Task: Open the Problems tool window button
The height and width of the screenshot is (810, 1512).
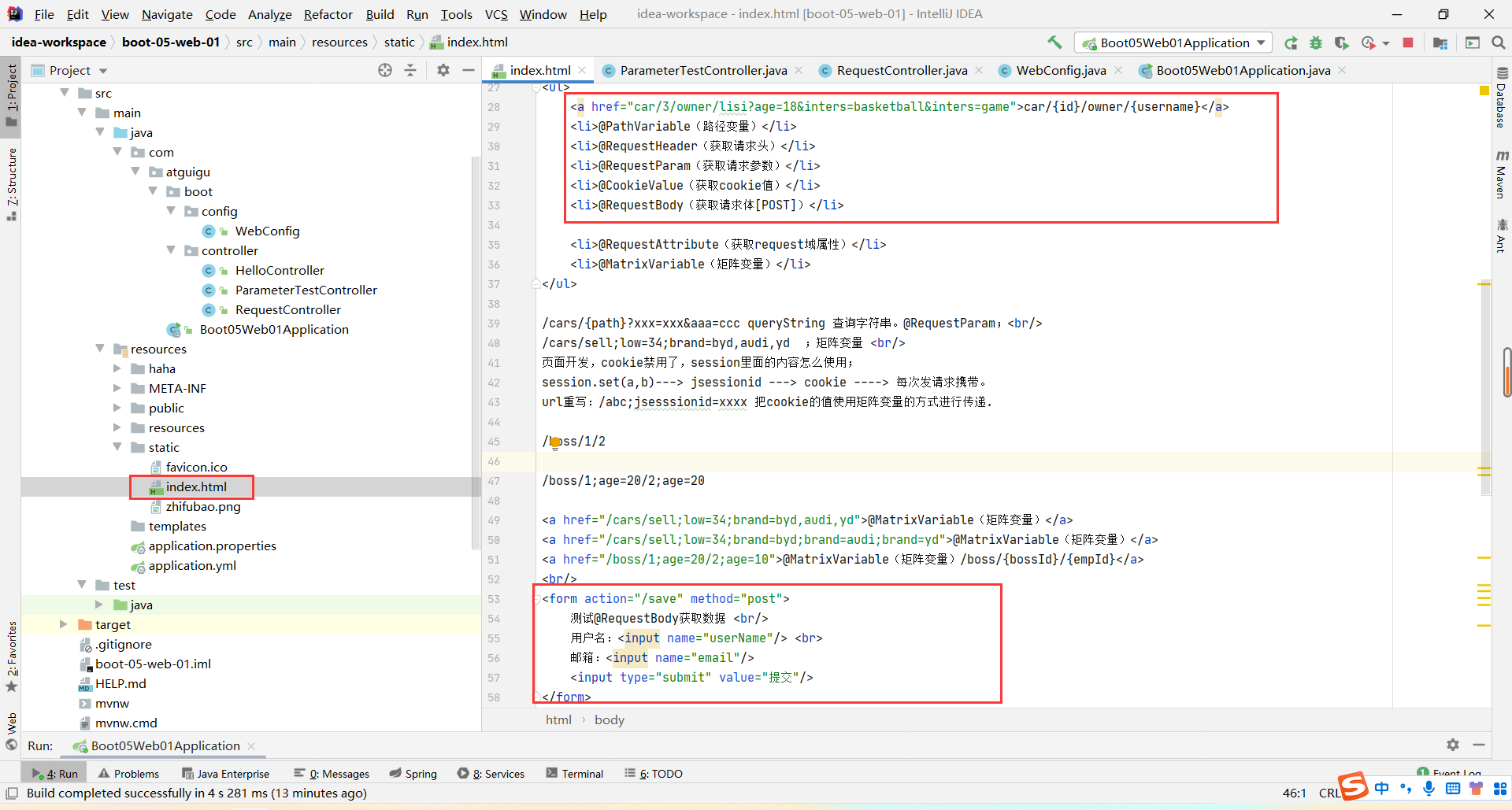Action: pos(128,774)
